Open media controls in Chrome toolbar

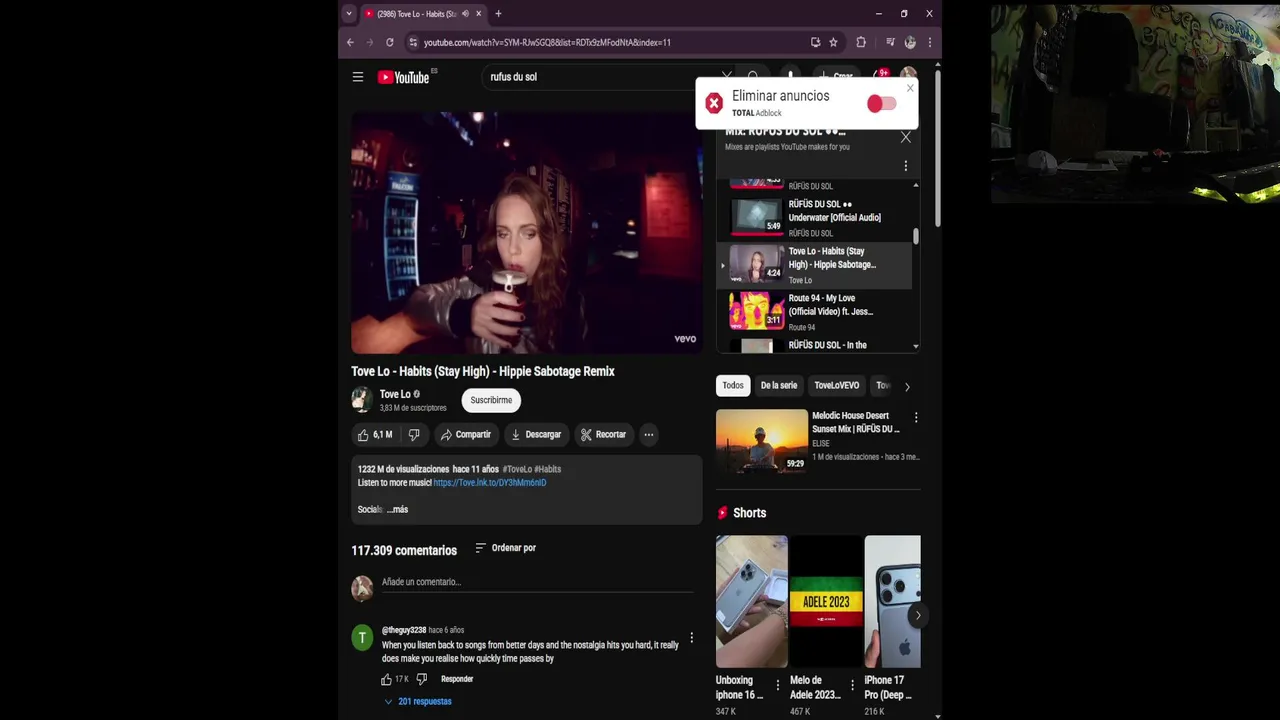click(890, 42)
